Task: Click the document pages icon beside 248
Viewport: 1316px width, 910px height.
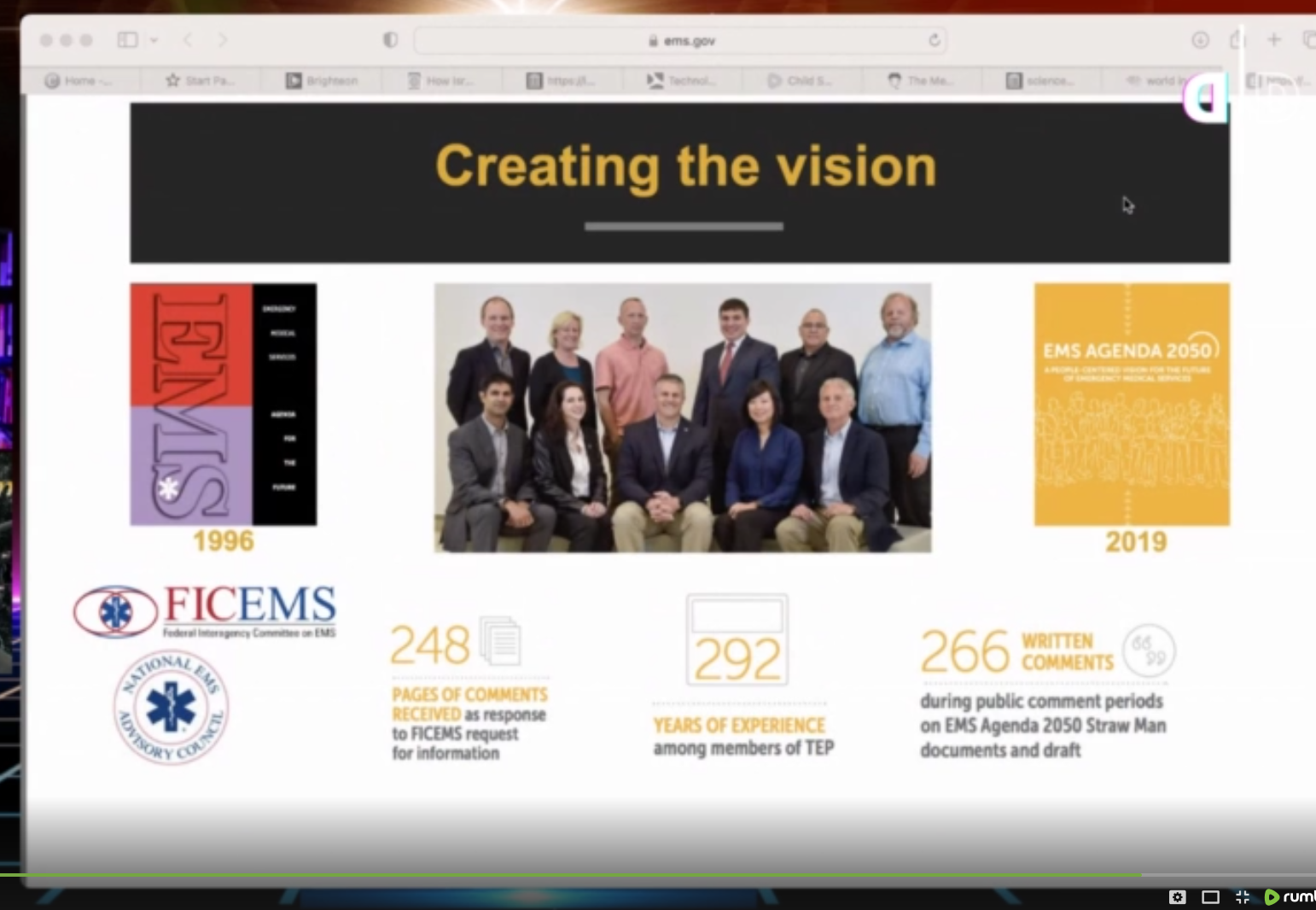Action: click(x=500, y=640)
